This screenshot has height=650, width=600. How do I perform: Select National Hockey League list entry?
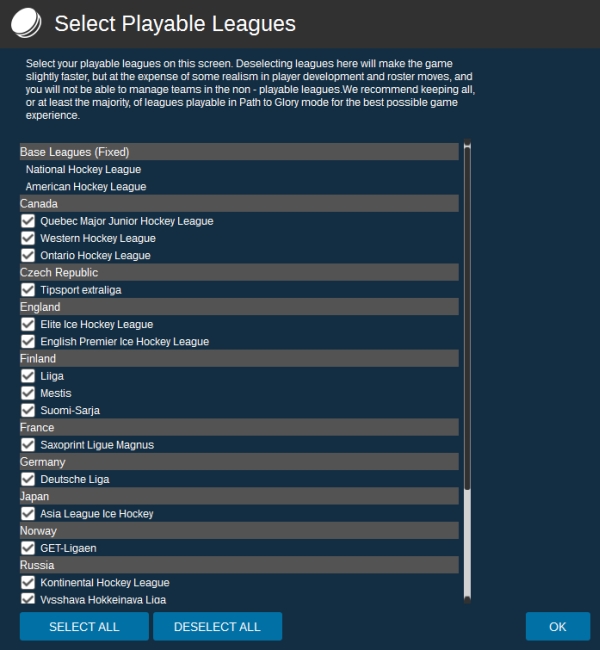[83, 170]
